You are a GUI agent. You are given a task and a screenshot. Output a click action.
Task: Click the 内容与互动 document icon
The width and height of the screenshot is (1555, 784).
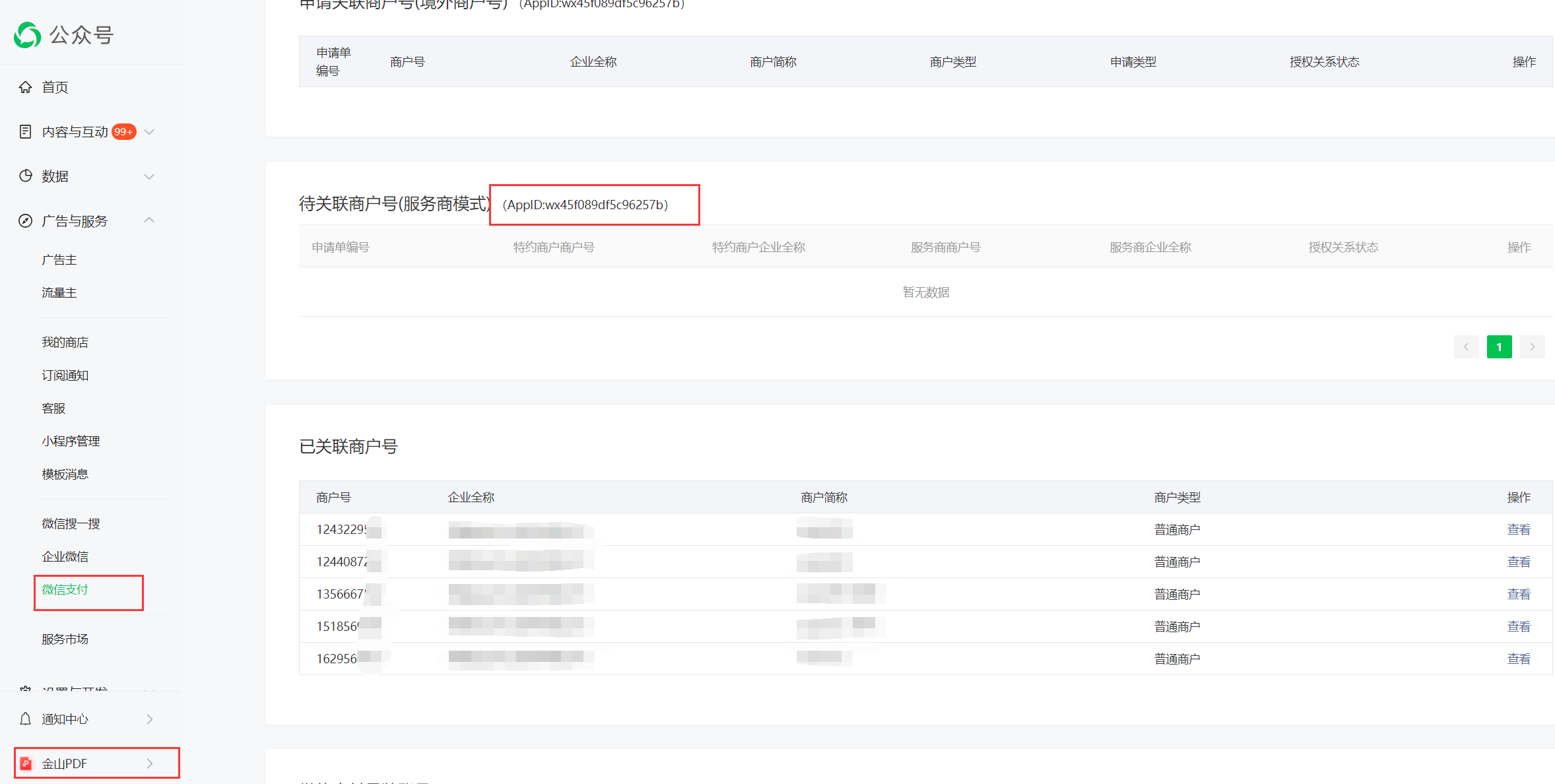26,132
